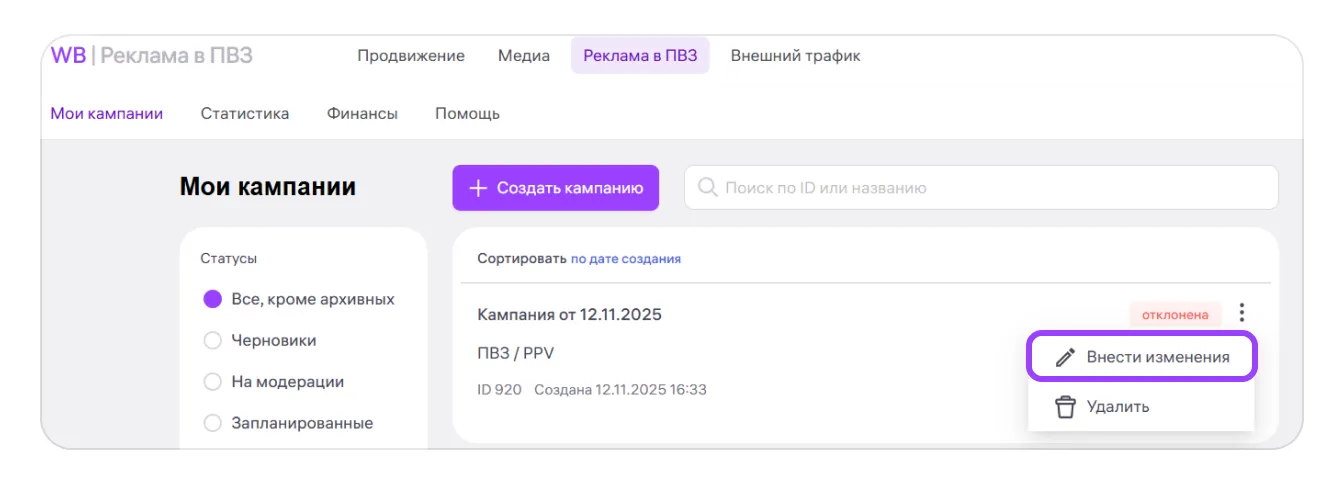Open the 'Медиа' top tab
Screen dimensions: 1344x484
point(524,56)
